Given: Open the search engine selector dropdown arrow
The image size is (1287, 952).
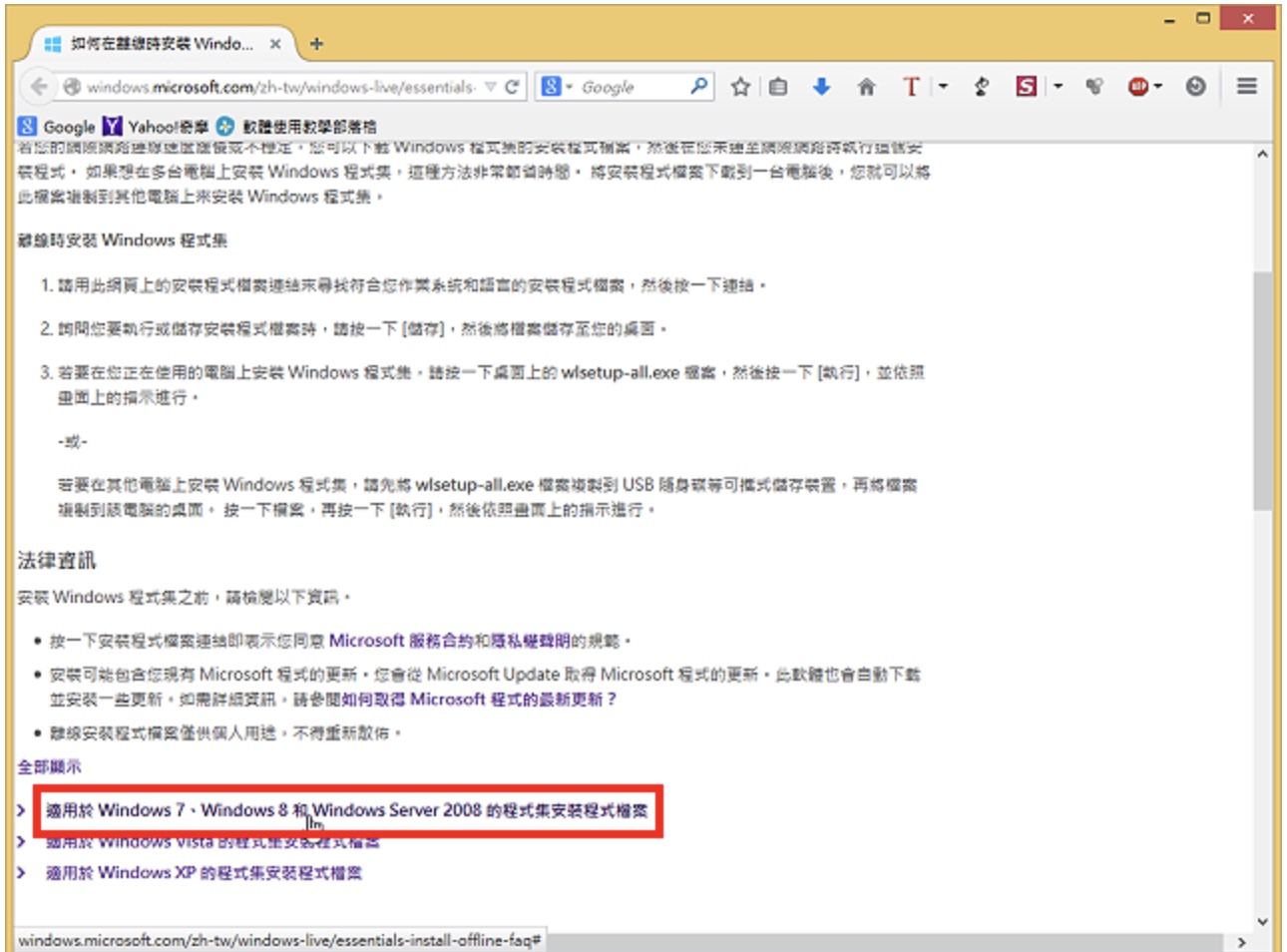Looking at the screenshot, I should pyautogui.click(x=569, y=87).
